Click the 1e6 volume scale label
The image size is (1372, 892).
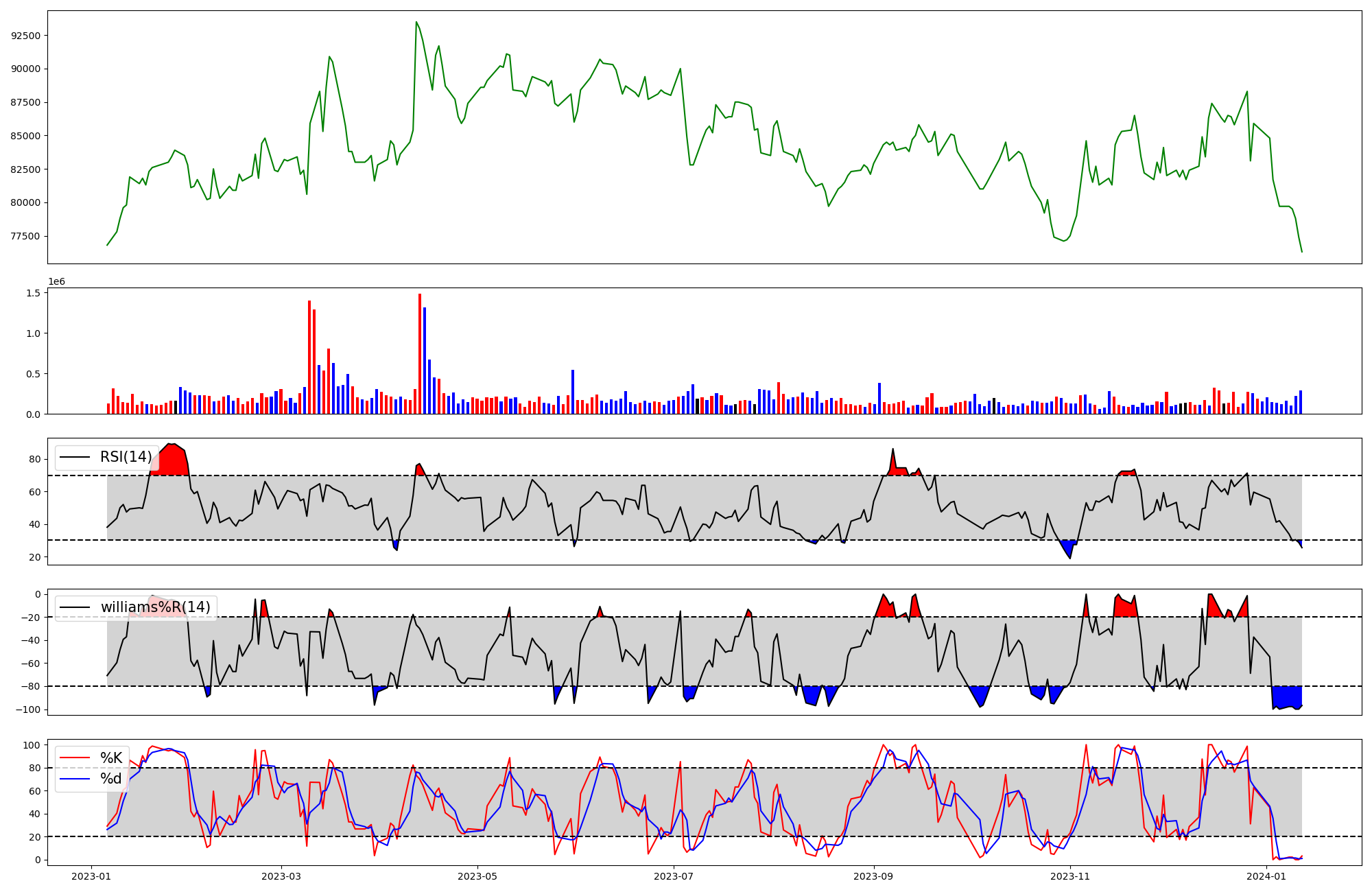coord(56,282)
